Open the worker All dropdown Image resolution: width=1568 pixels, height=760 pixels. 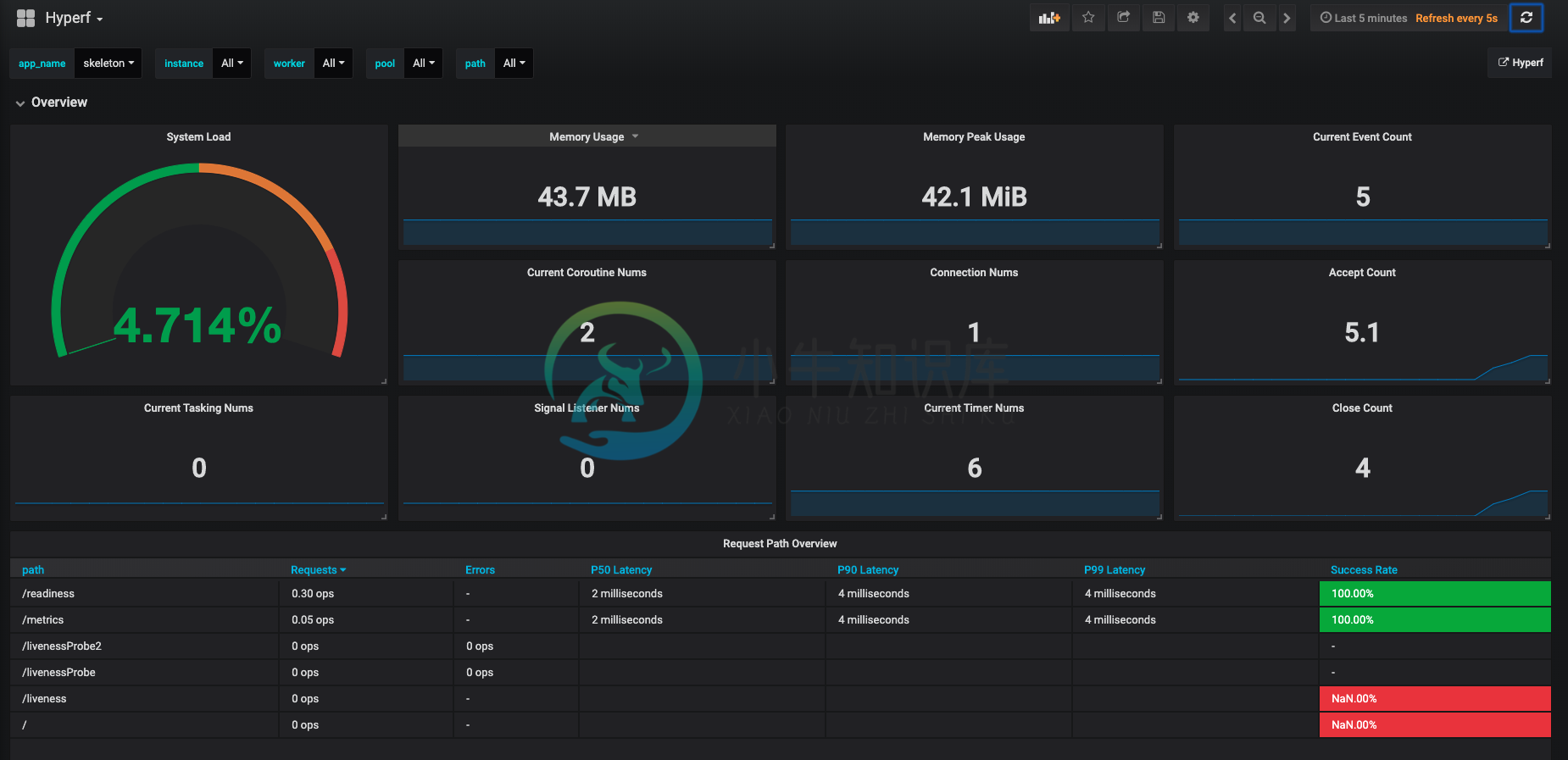click(333, 64)
